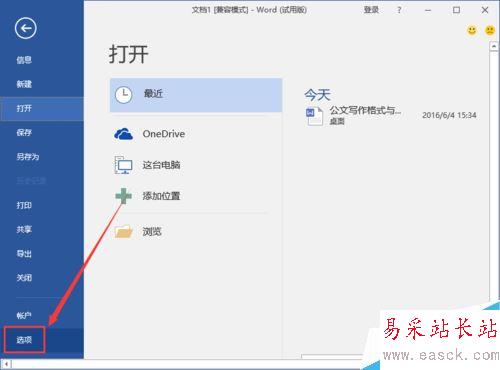This screenshot has width=500, height=370.
Task: Open the 帐户 page
Action: (24, 315)
